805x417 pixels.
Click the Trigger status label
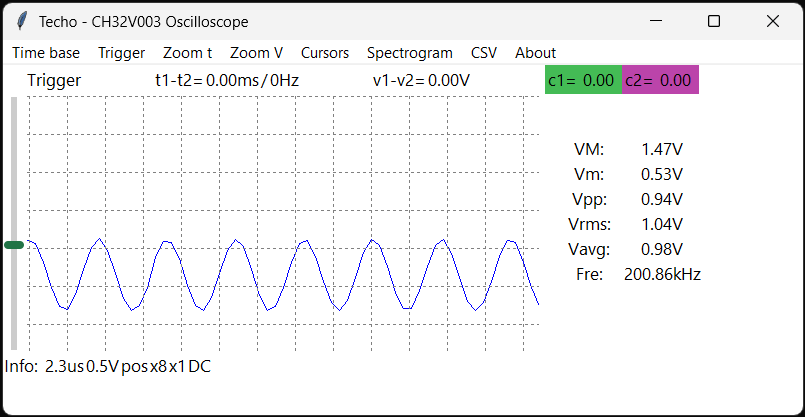click(54, 81)
